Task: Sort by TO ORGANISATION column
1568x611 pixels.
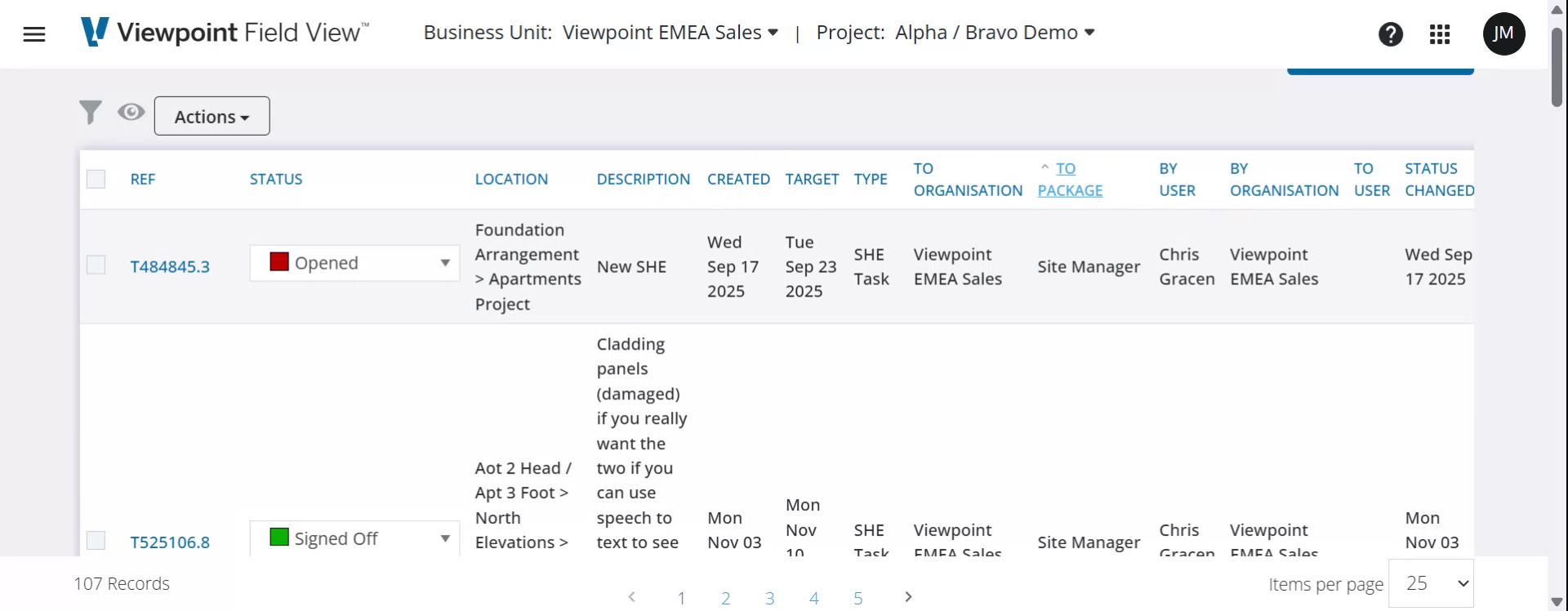Action: pyautogui.click(x=968, y=179)
